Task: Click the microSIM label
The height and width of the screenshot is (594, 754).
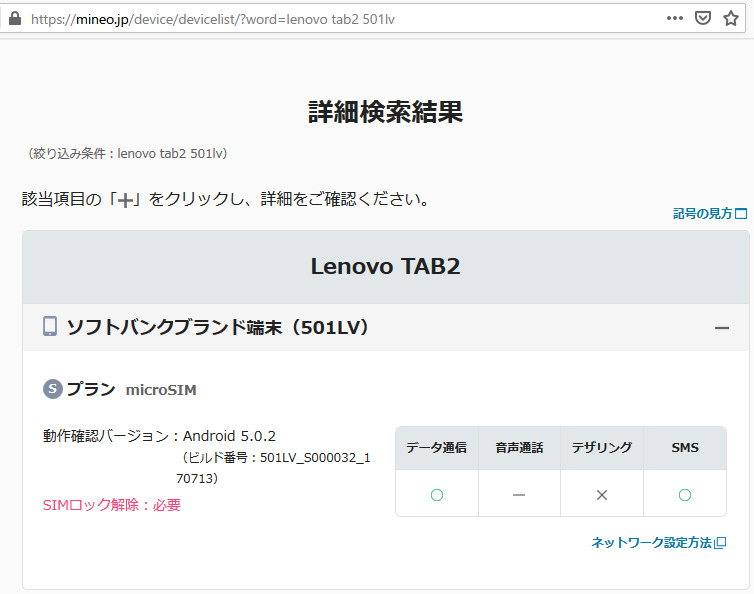Action: click(x=161, y=390)
